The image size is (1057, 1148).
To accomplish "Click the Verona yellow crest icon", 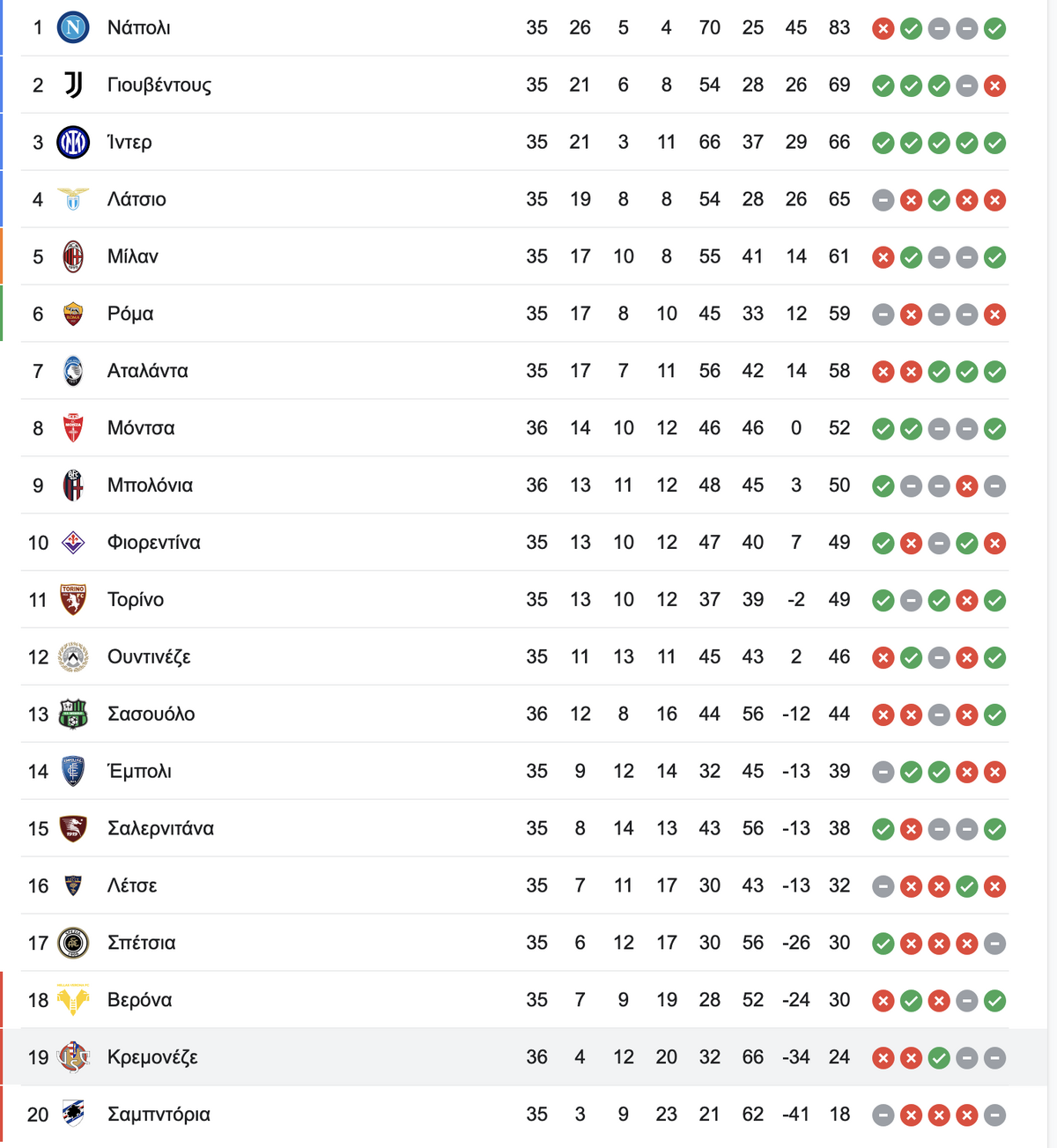I will (x=73, y=1000).
